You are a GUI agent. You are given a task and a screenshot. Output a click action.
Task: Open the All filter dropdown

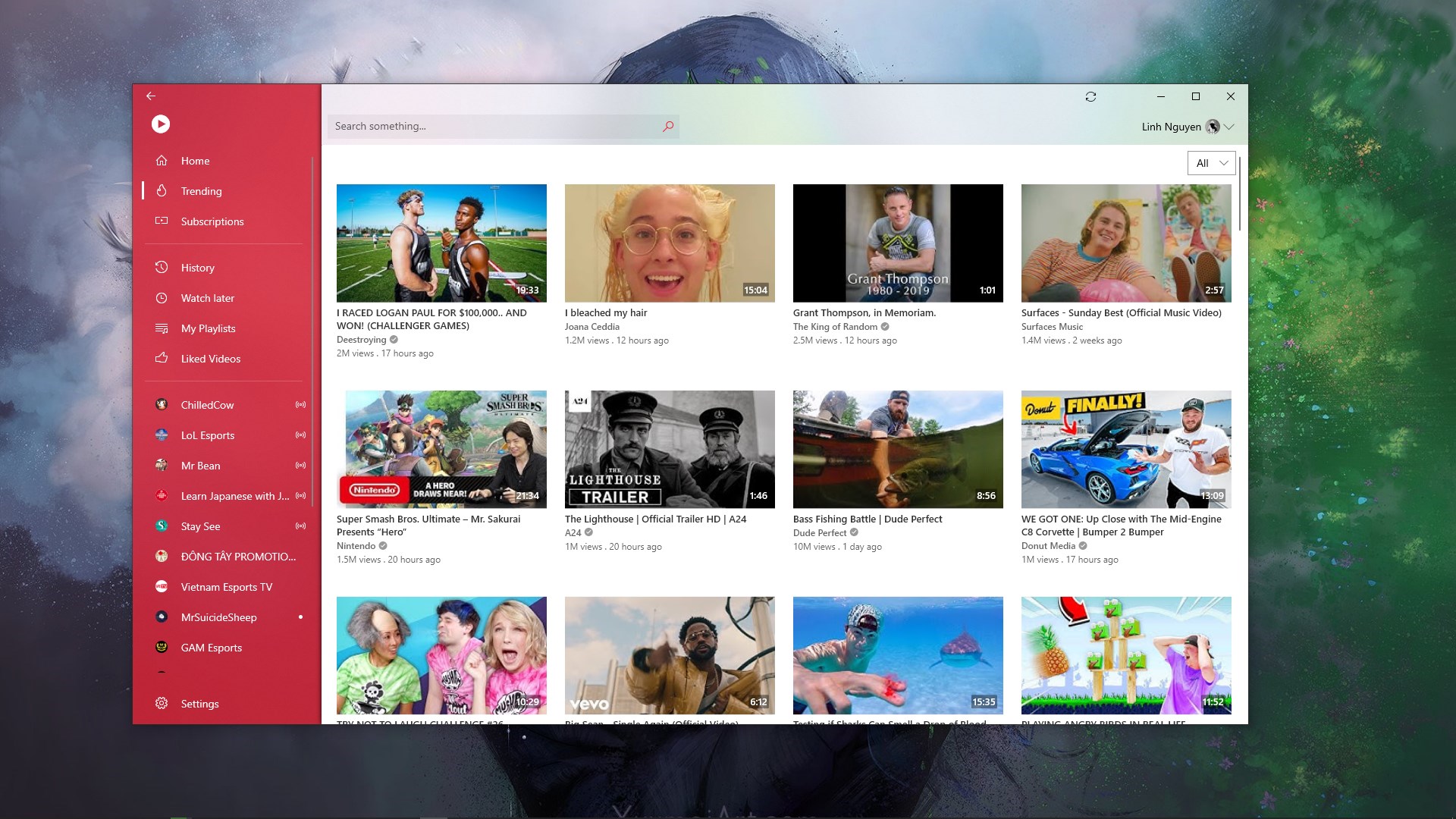(1210, 162)
